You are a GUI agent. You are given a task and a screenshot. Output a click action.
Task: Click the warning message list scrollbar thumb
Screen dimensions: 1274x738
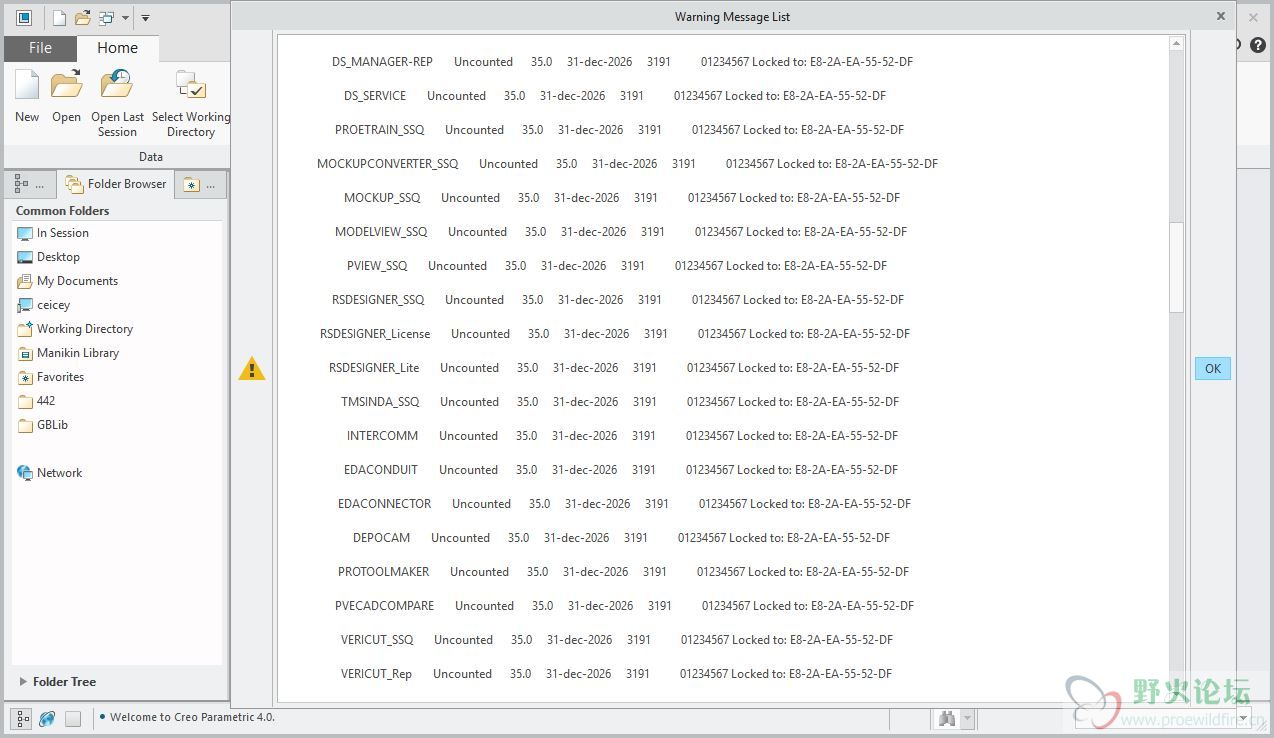(1176, 267)
